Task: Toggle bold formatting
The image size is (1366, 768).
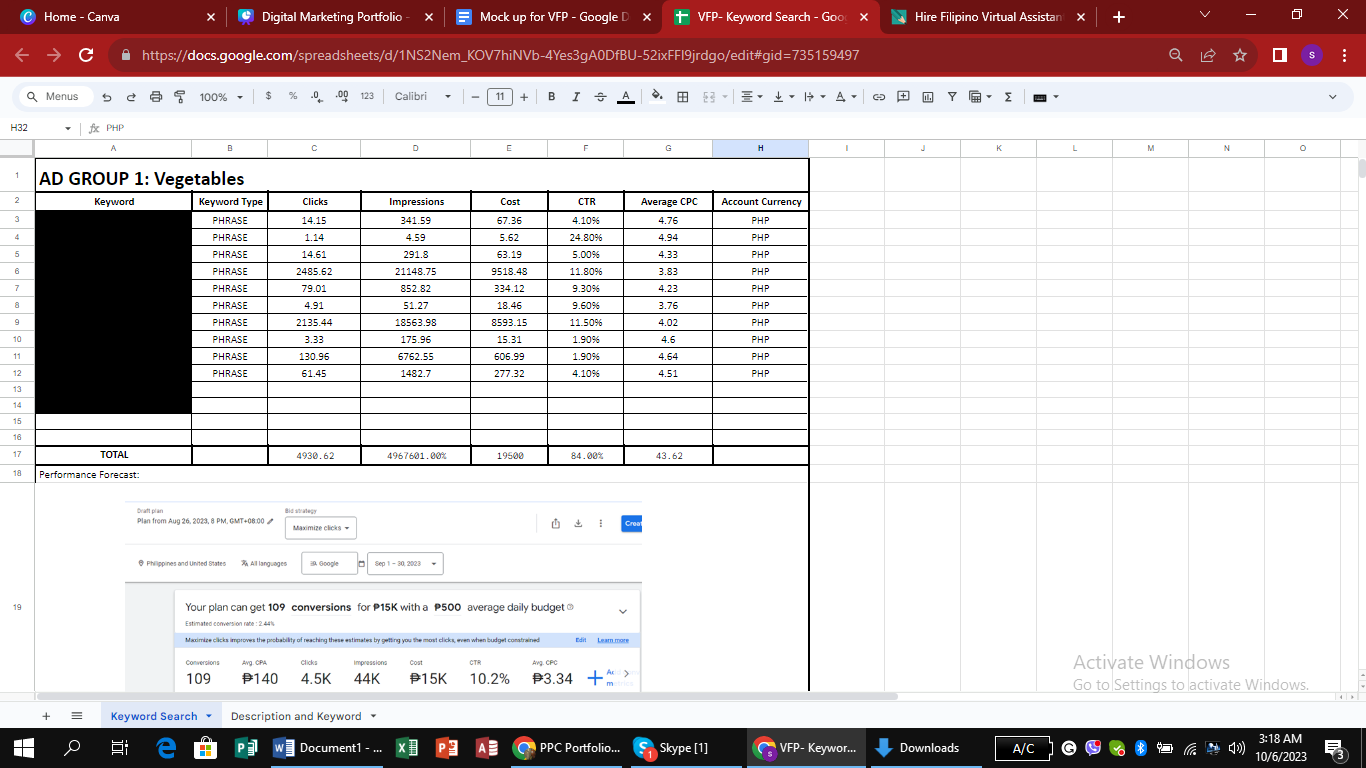Action: coord(551,97)
